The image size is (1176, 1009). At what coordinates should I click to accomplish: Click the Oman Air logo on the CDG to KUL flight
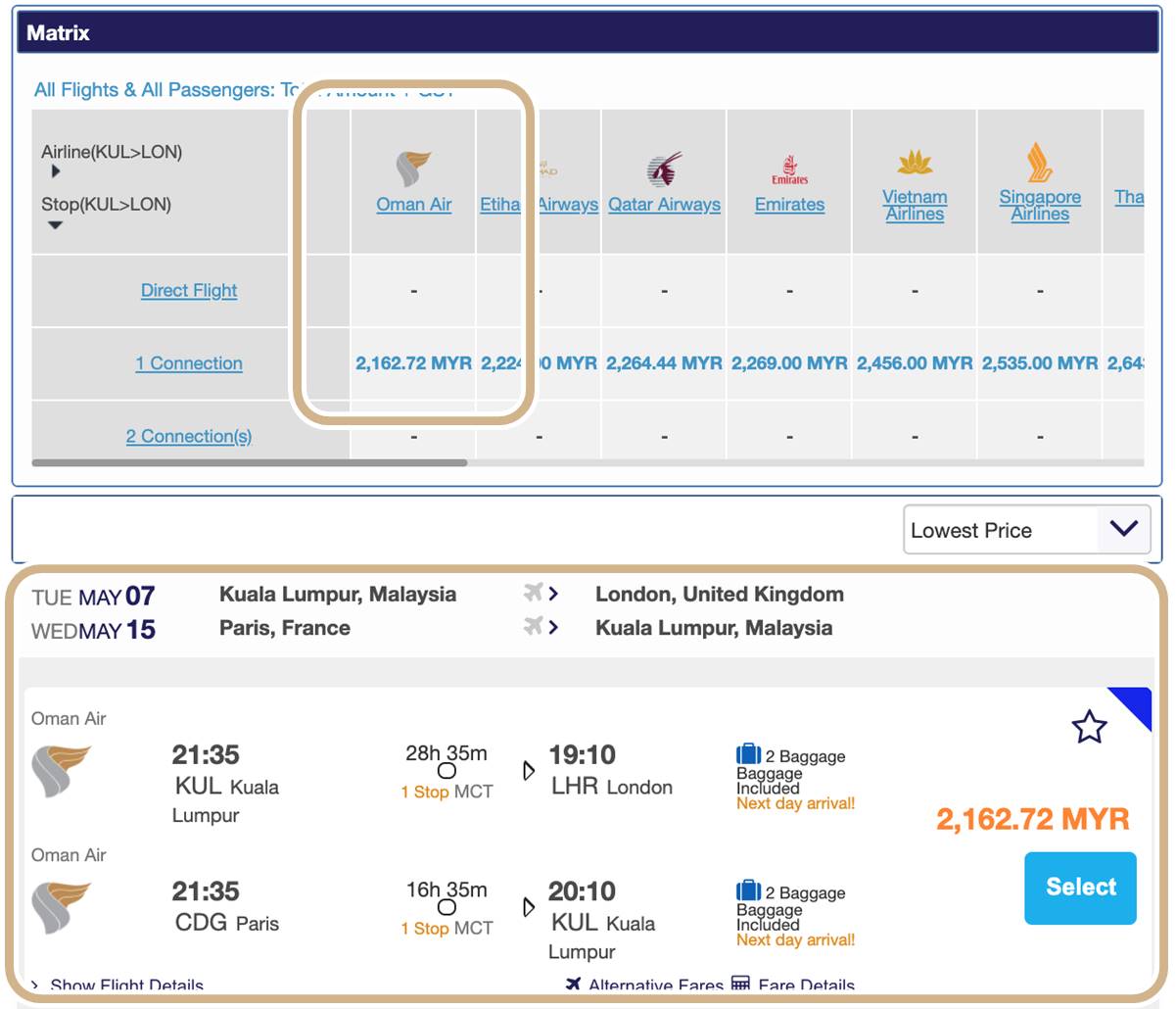pos(61,907)
